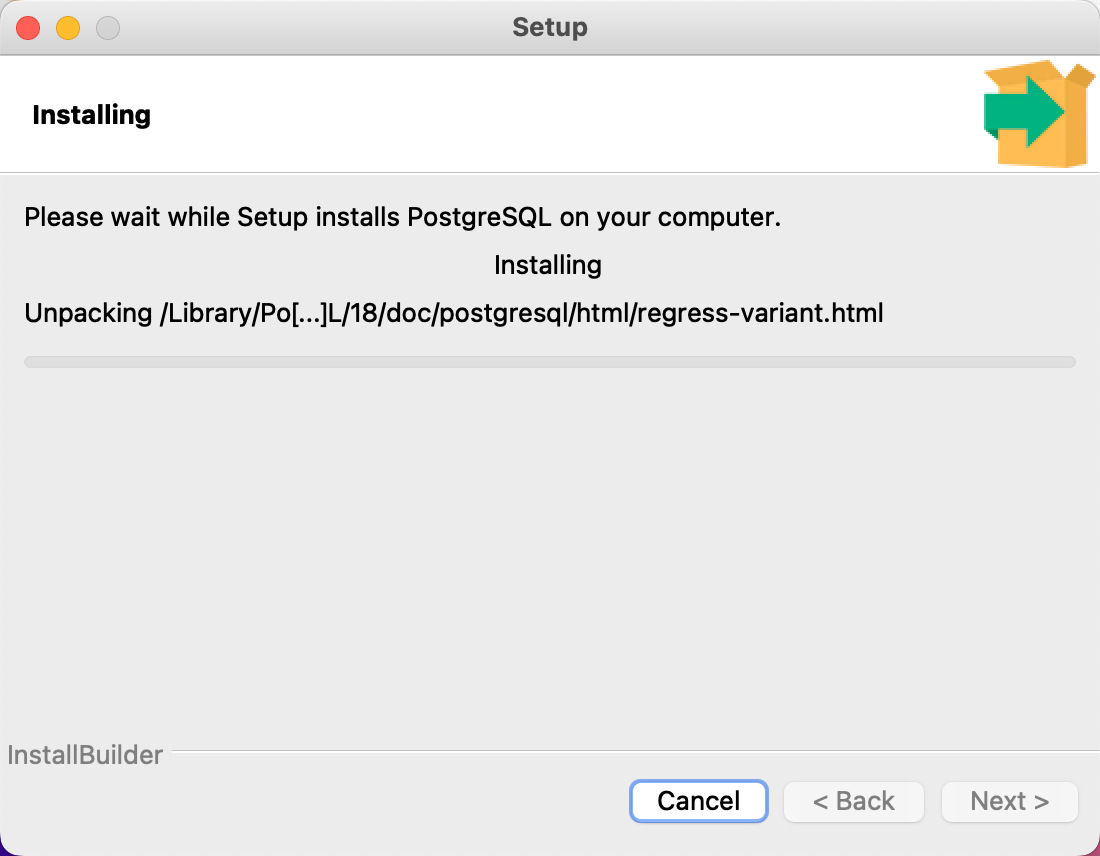Viewport: 1100px width, 856px height.
Task: Click the regress-variant.html filename text
Action: (760, 313)
